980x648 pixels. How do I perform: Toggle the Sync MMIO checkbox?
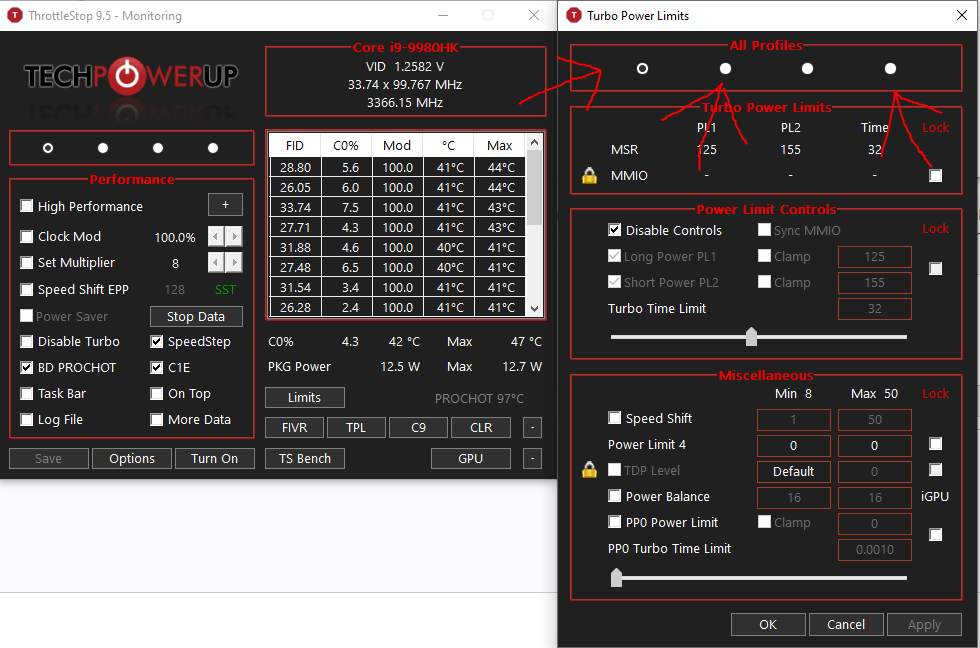point(764,229)
